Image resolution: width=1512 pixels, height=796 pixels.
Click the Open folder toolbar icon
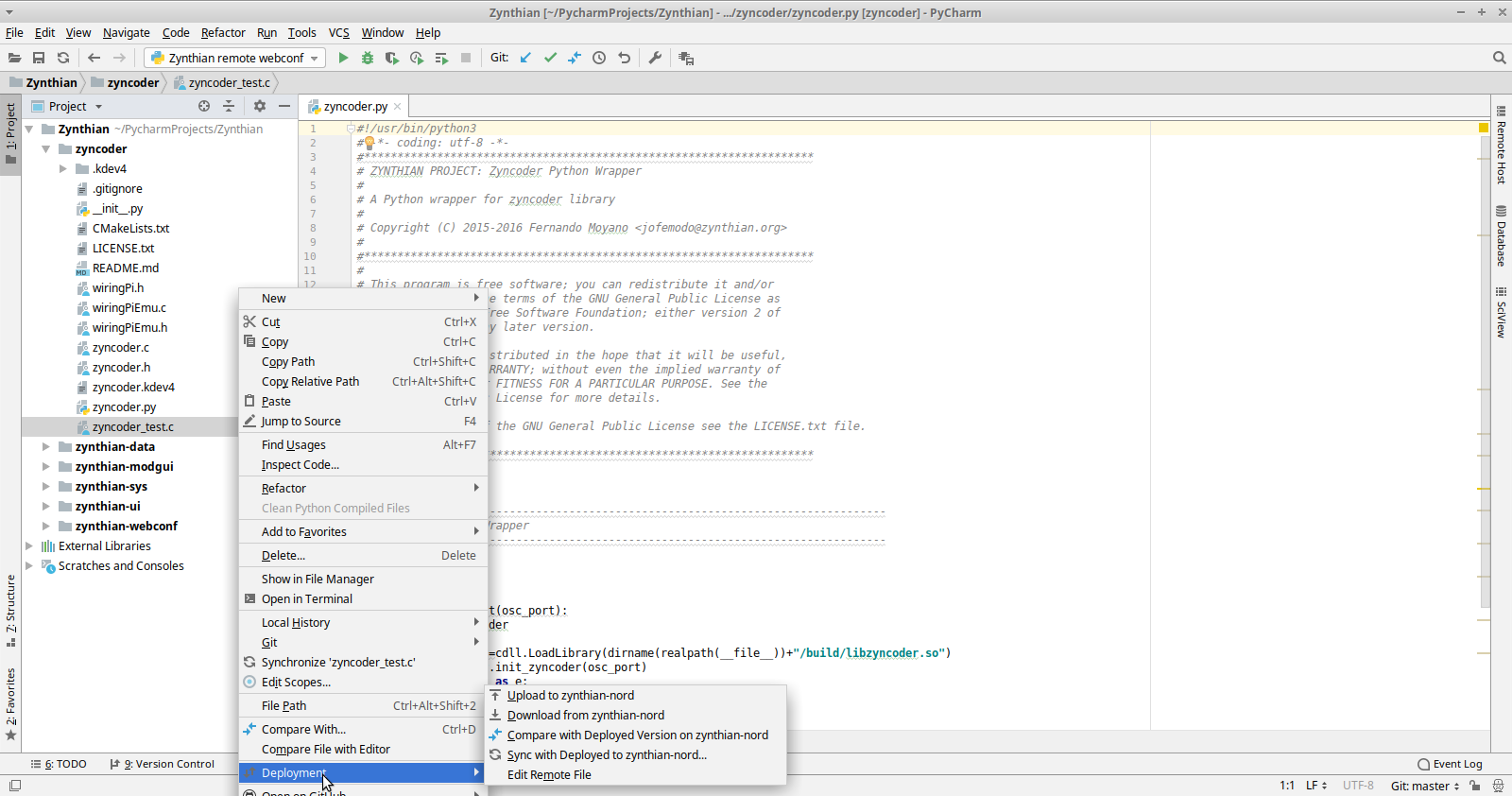pos(14,58)
